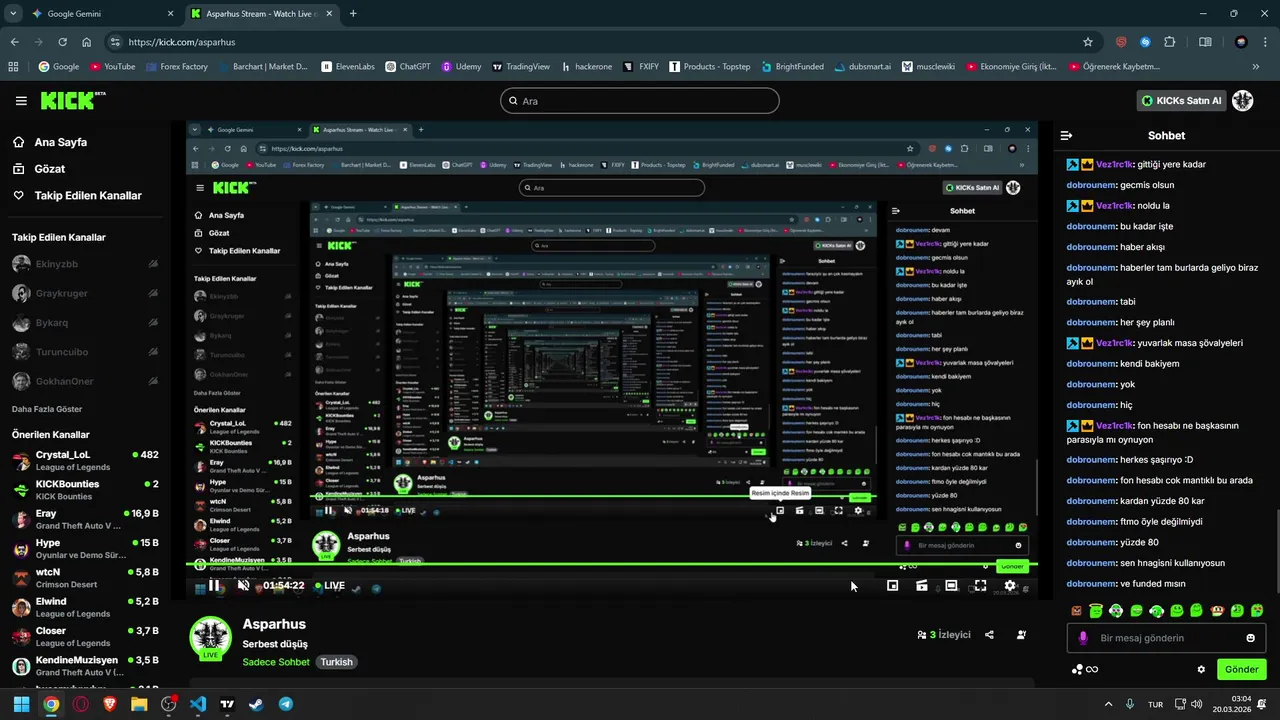Toggle clip creation on the player
The height and width of the screenshot is (720, 1280).
[921, 586]
